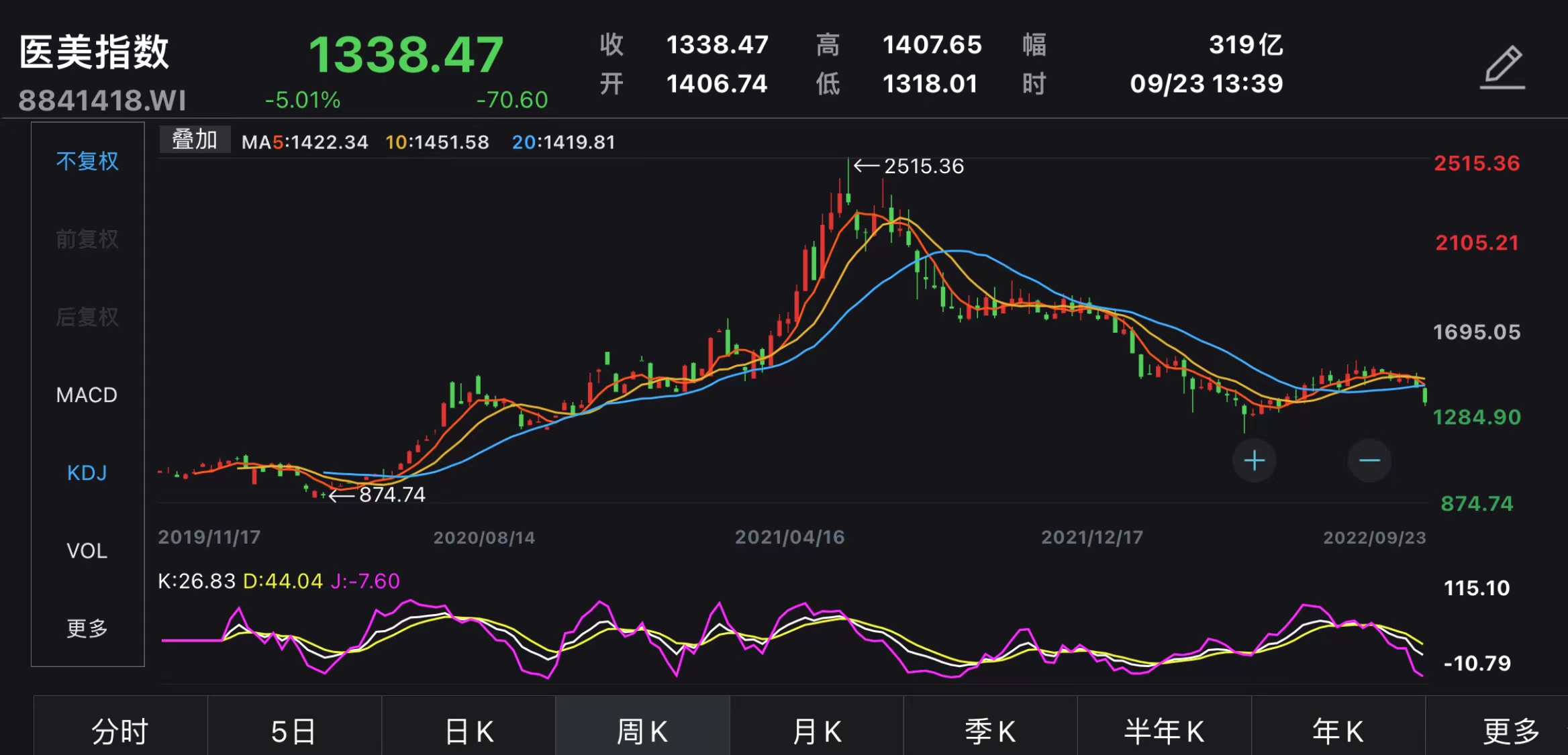Switch to 年K yearly tab

coord(1338,730)
